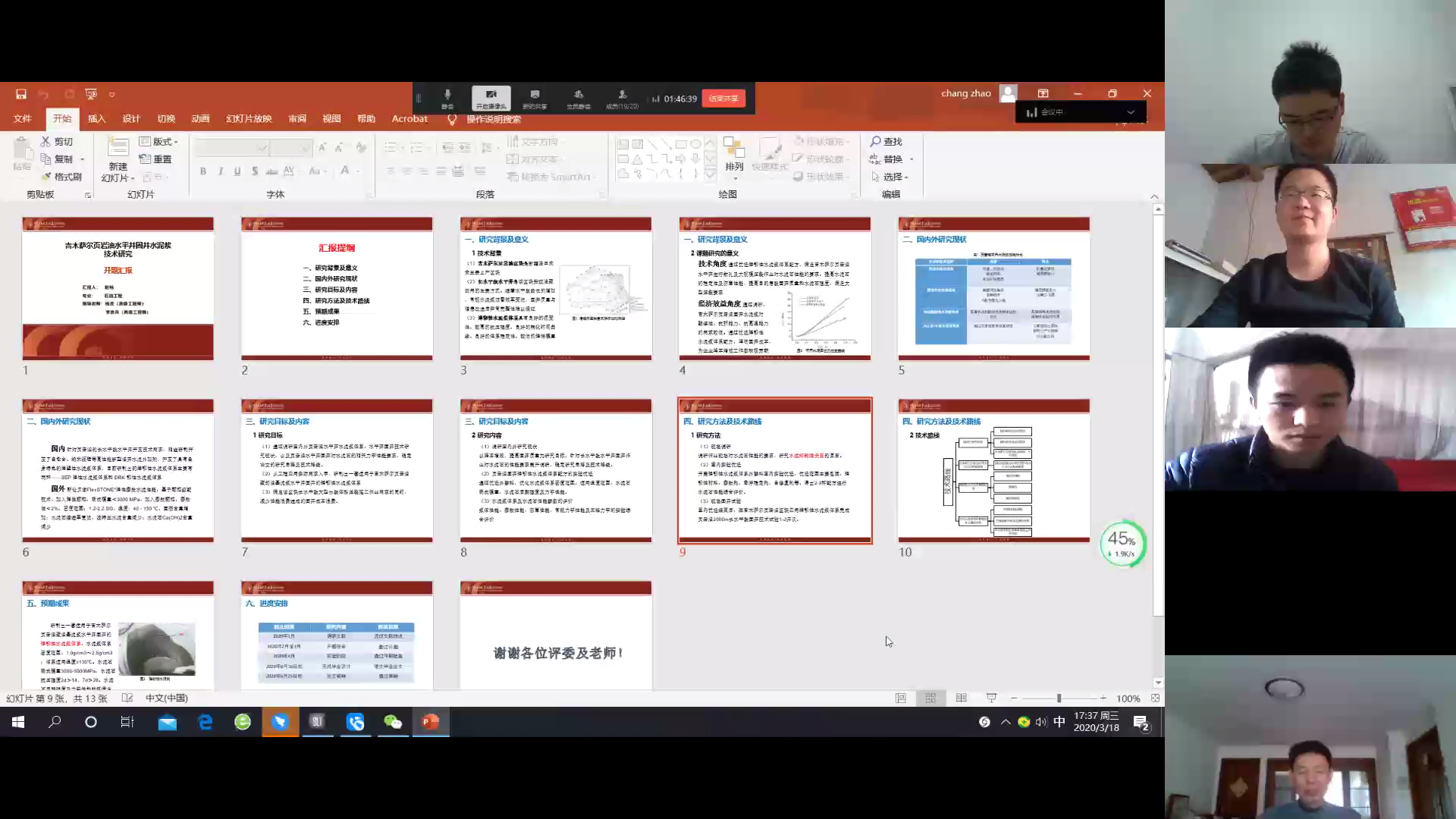Click the Cut (剪切) scissors icon
Image resolution: width=1456 pixels, height=819 pixels.
(46, 142)
